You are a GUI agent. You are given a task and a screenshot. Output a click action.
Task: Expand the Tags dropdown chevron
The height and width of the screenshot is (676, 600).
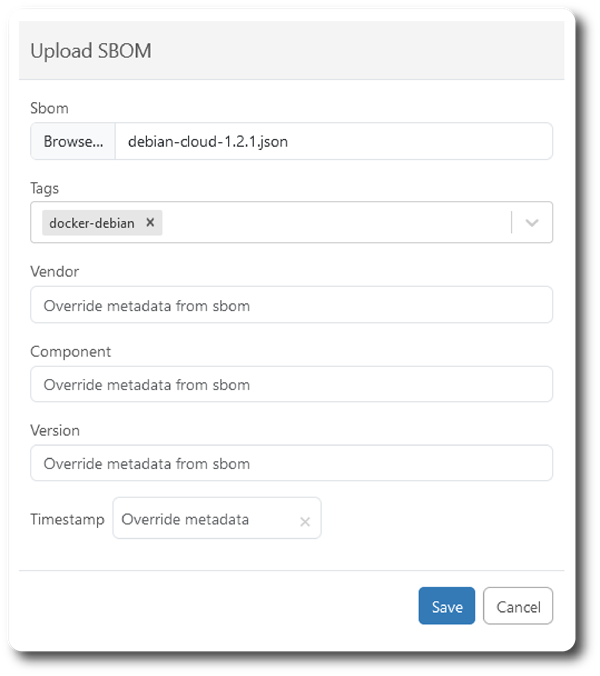tap(532, 222)
